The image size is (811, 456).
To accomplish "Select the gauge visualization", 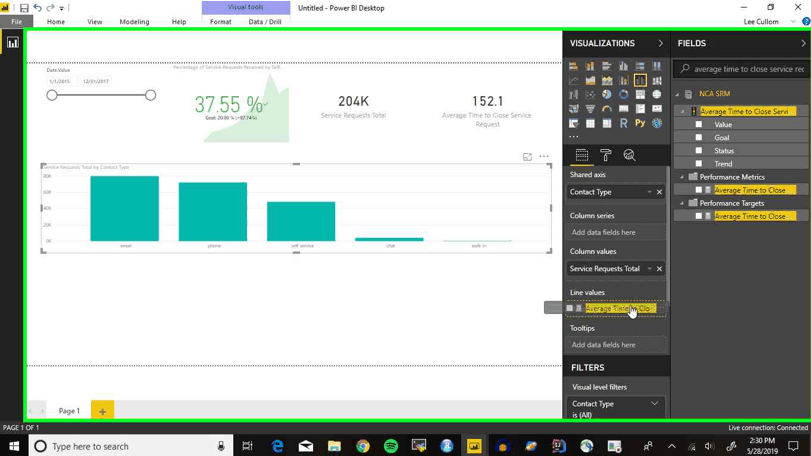I will click(607, 109).
